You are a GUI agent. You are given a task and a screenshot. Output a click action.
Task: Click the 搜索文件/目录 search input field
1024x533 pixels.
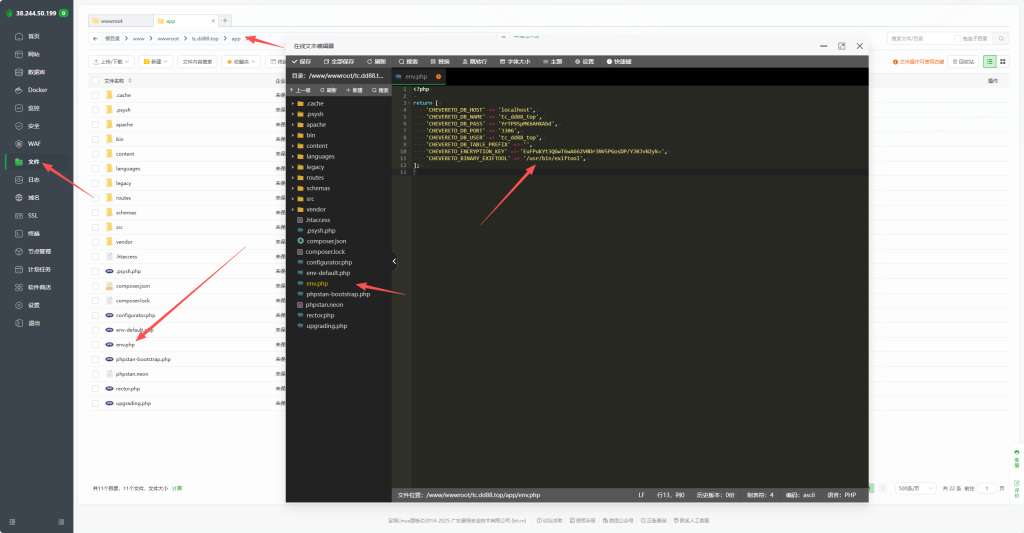[903, 38]
